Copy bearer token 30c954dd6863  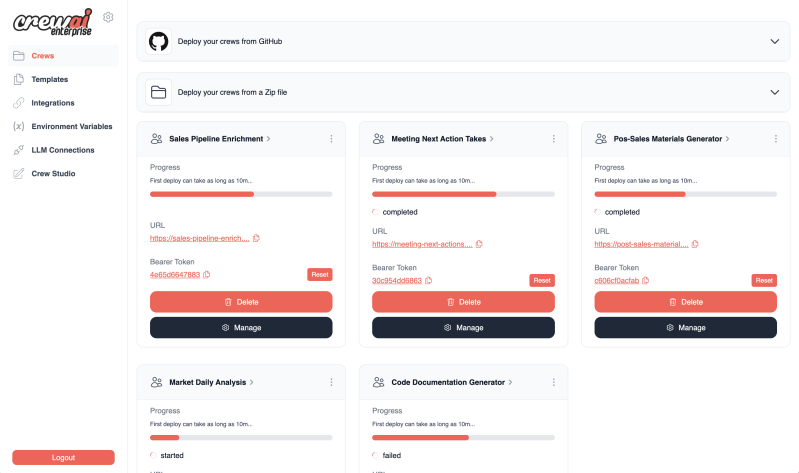[429, 280]
